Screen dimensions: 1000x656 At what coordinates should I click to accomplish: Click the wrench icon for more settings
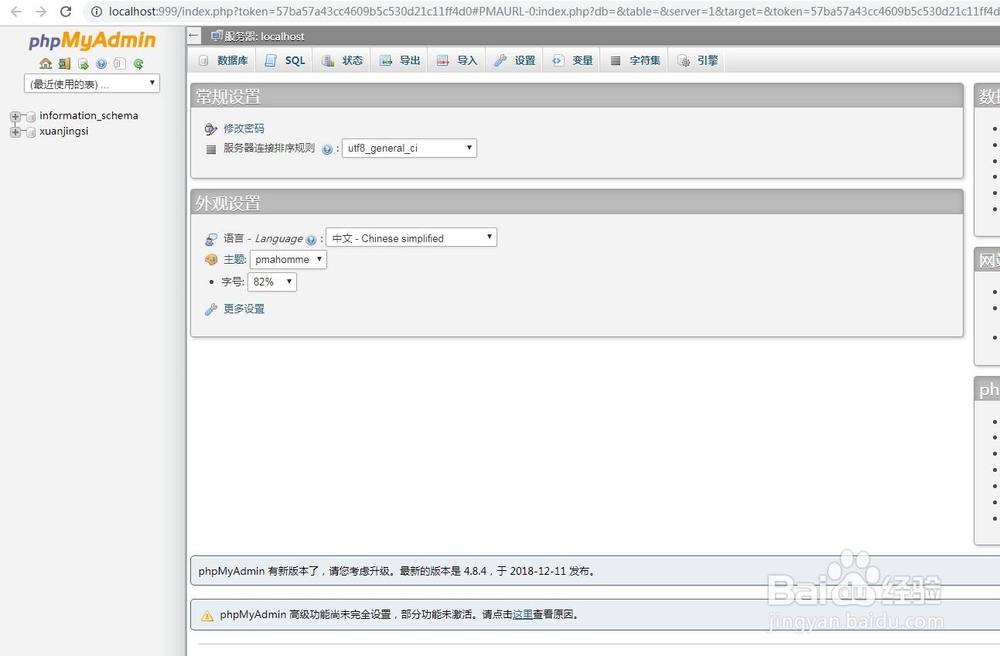pyautogui.click(x=211, y=309)
